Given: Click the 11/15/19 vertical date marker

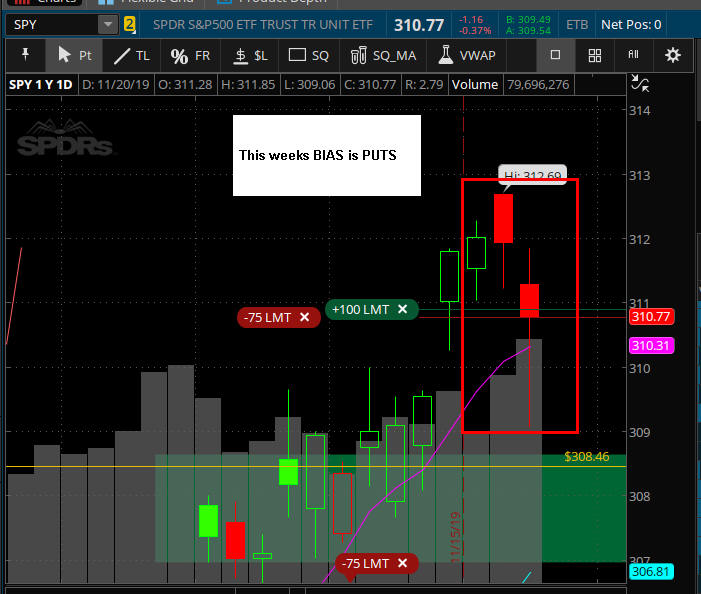Looking at the screenshot, I should click(455, 537).
